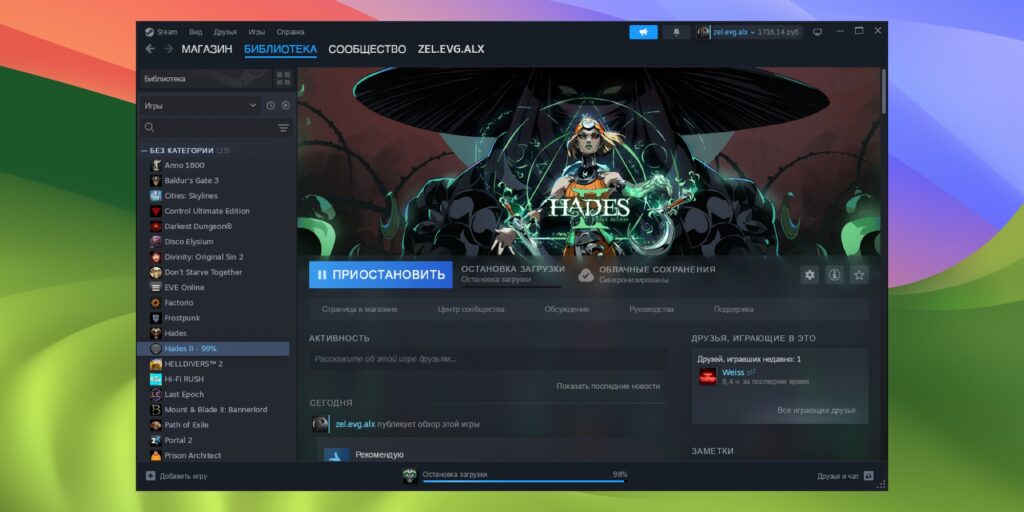Viewport: 1024px width, 512px height.
Task: Open the Вид menu
Action: [x=195, y=32]
